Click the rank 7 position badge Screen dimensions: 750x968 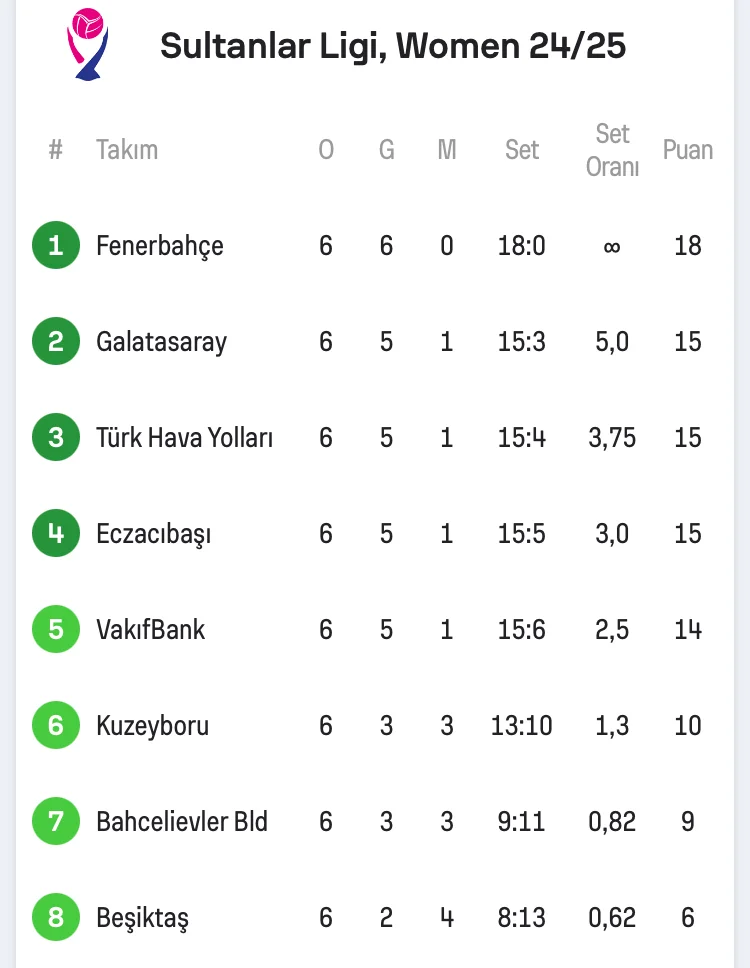point(56,821)
